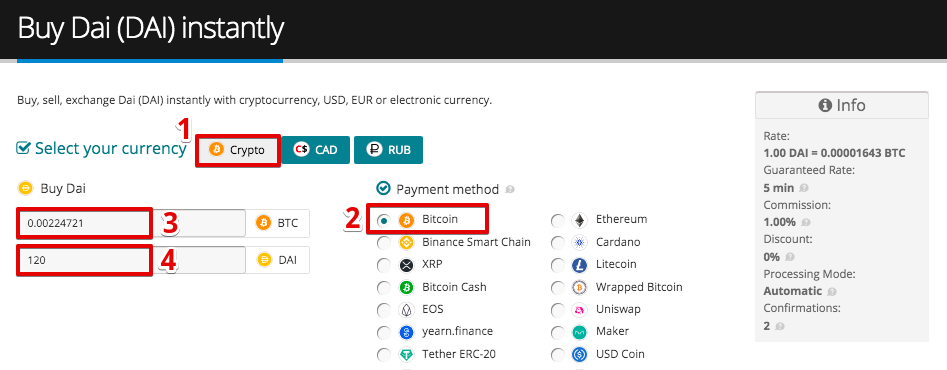Select the yearn.finance radio button
947x370 pixels.
pos(384,333)
